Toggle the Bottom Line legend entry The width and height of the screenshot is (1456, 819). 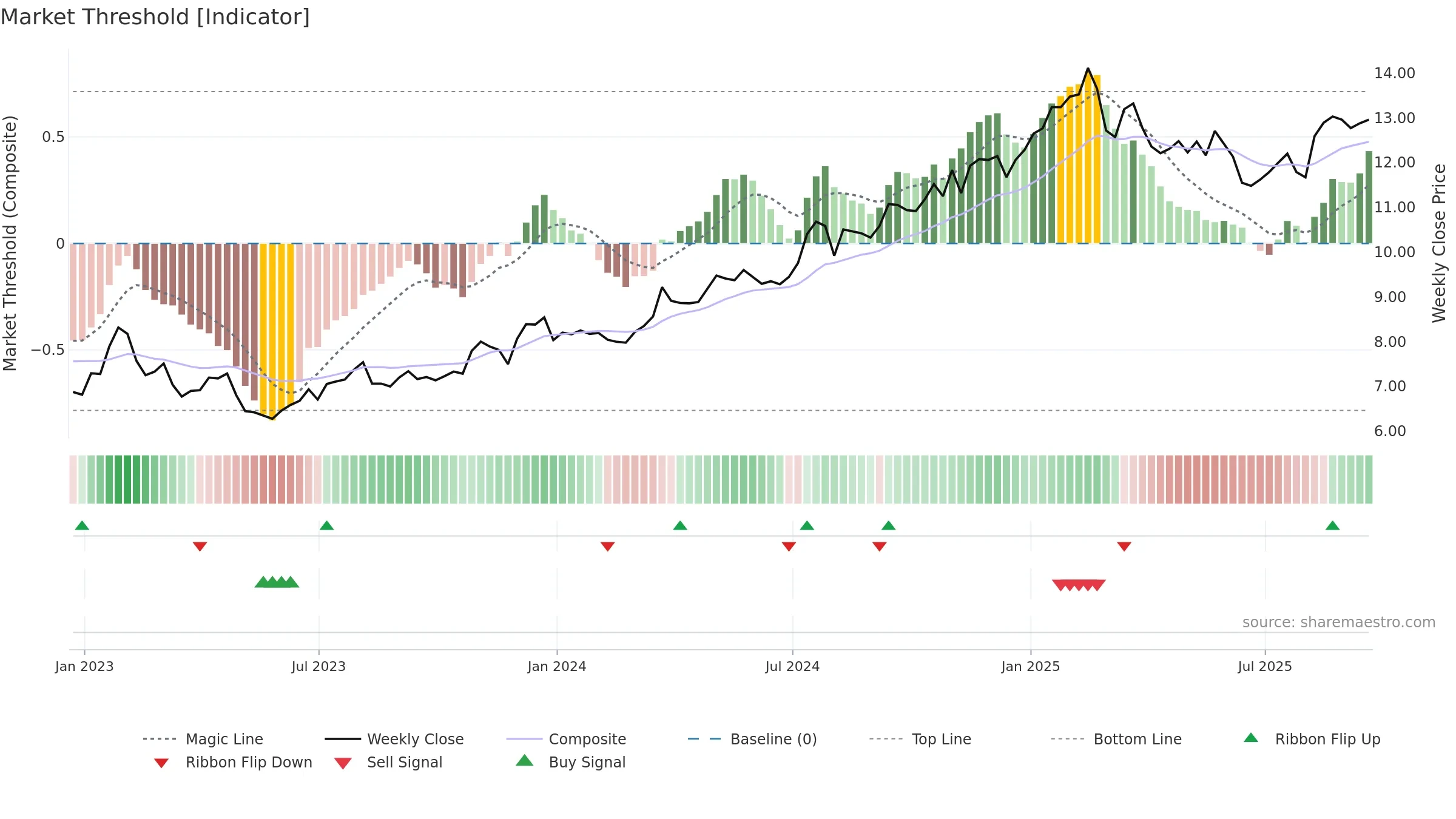[x=1116, y=739]
